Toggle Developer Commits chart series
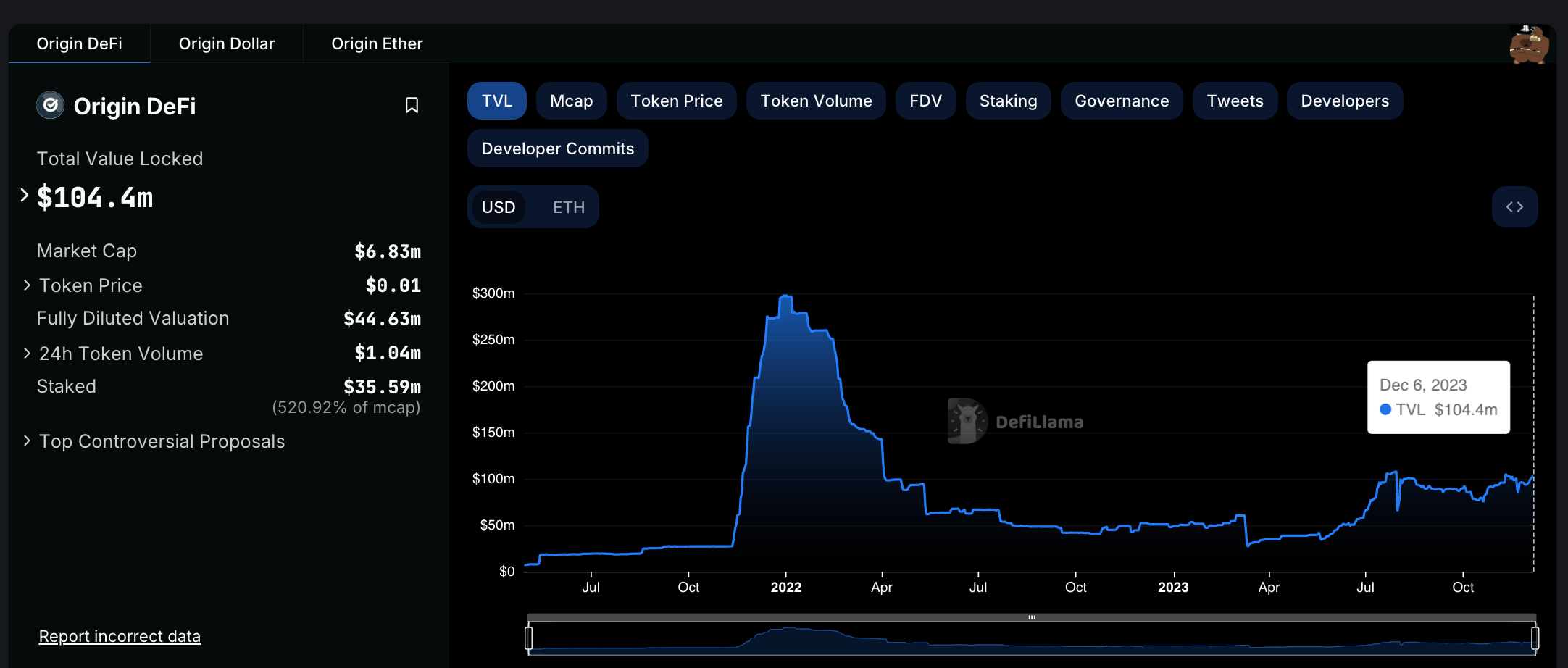Image resolution: width=1568 pixels, height=668 pixels. [x=558, y=149]
